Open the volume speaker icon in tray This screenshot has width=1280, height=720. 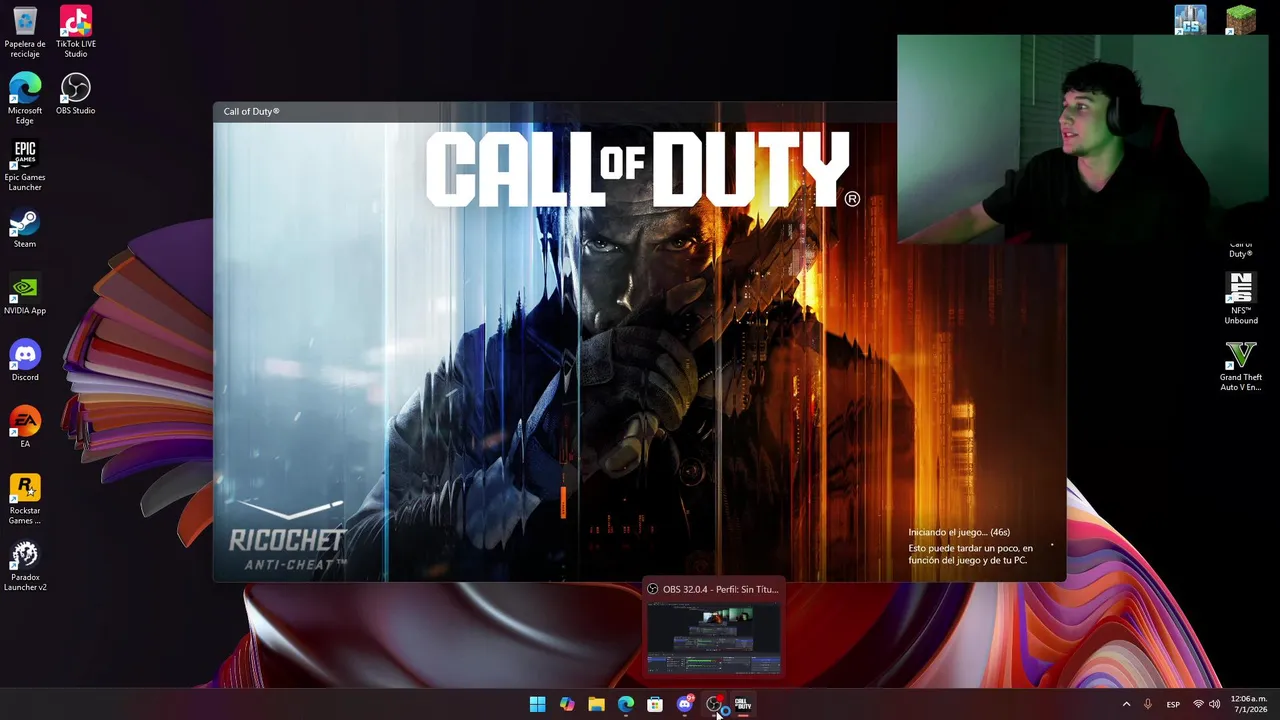[x=1214, y=704]
